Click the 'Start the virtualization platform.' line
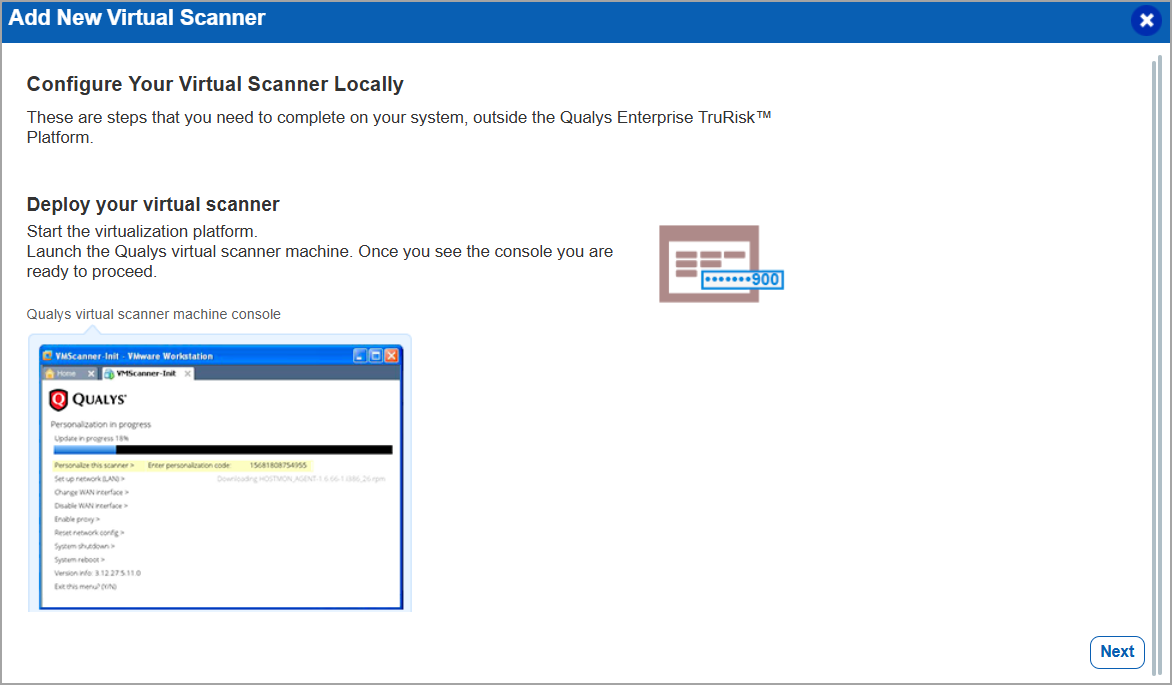Image resolution: width=1172 pixels, height=685 pixels. point(142,231)
